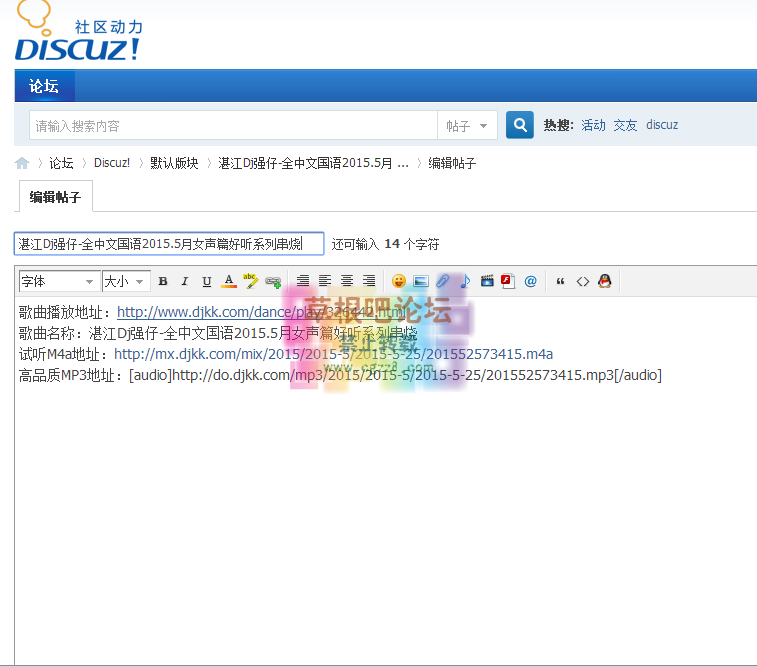Insert Flash with the red Flash icon
This screenshot has height=667, width=757.
508,281
